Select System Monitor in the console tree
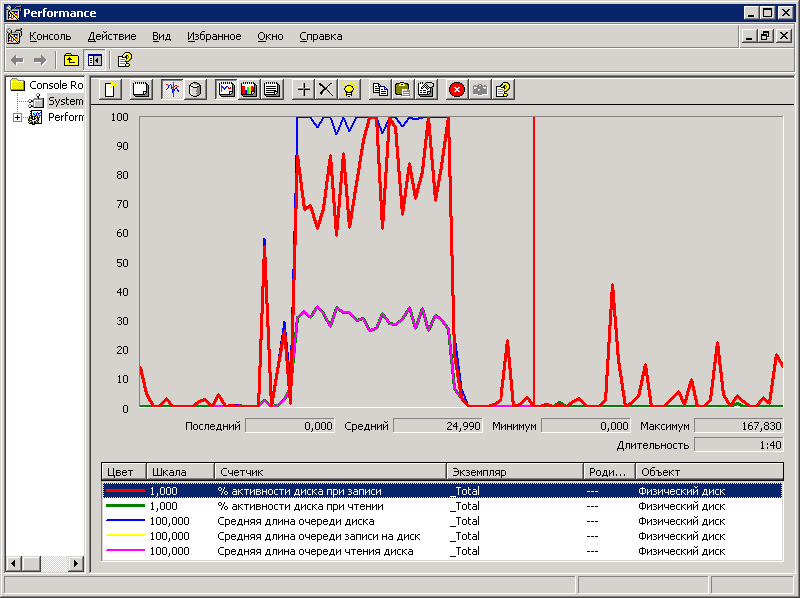 (65, 101)
